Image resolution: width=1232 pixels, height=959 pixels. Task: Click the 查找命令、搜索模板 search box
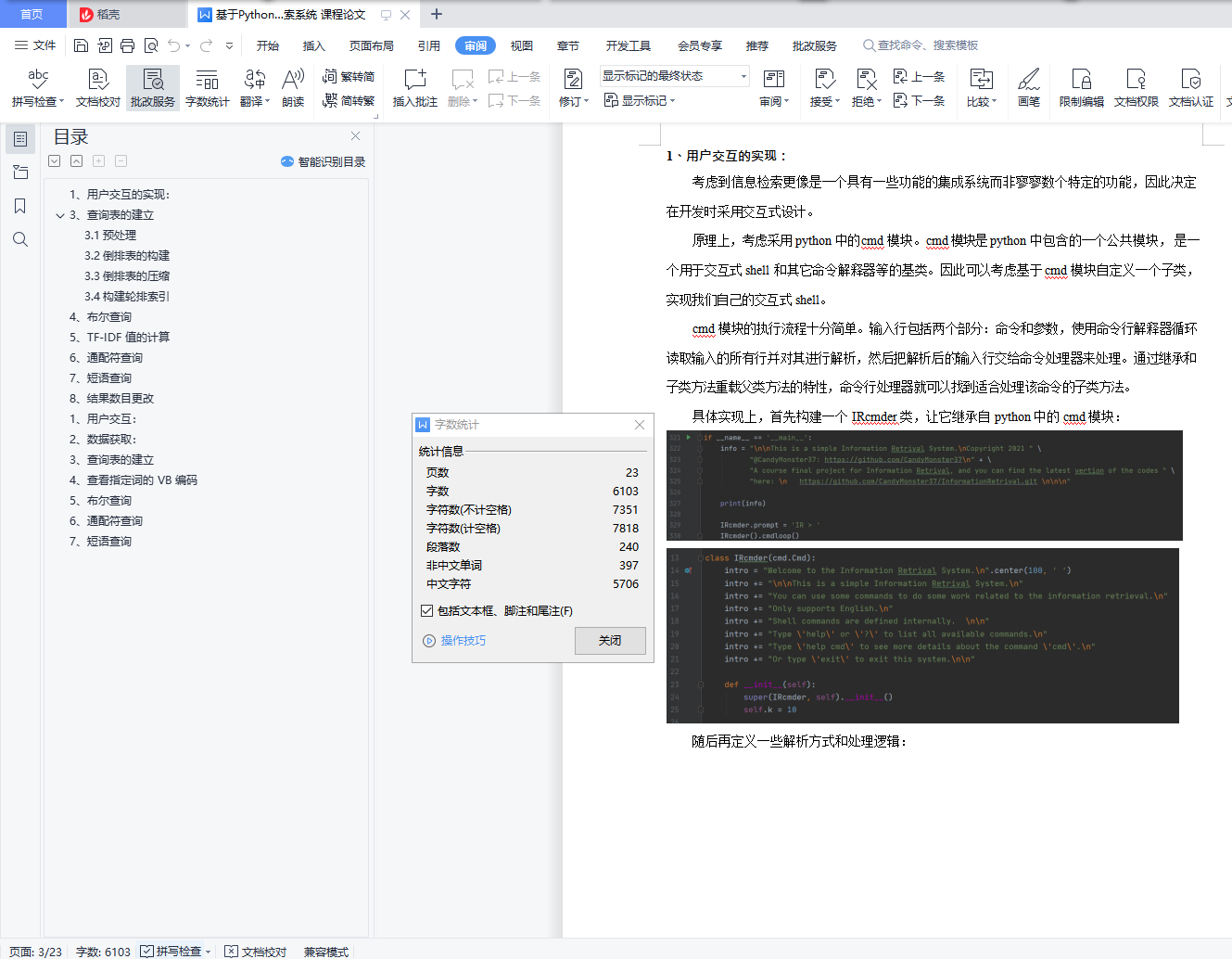(921, 45)
